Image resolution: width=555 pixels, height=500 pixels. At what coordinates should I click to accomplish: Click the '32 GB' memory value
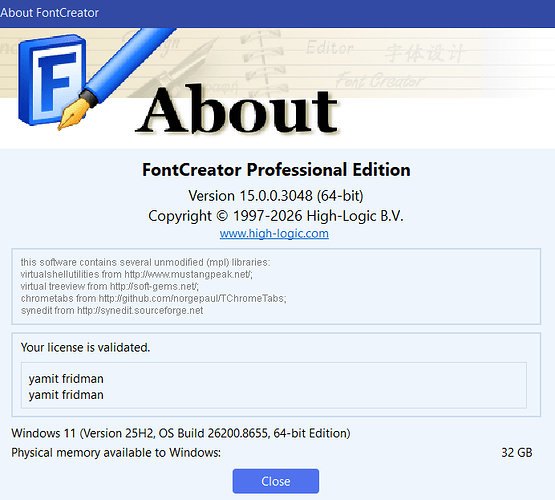pos(517,453)
